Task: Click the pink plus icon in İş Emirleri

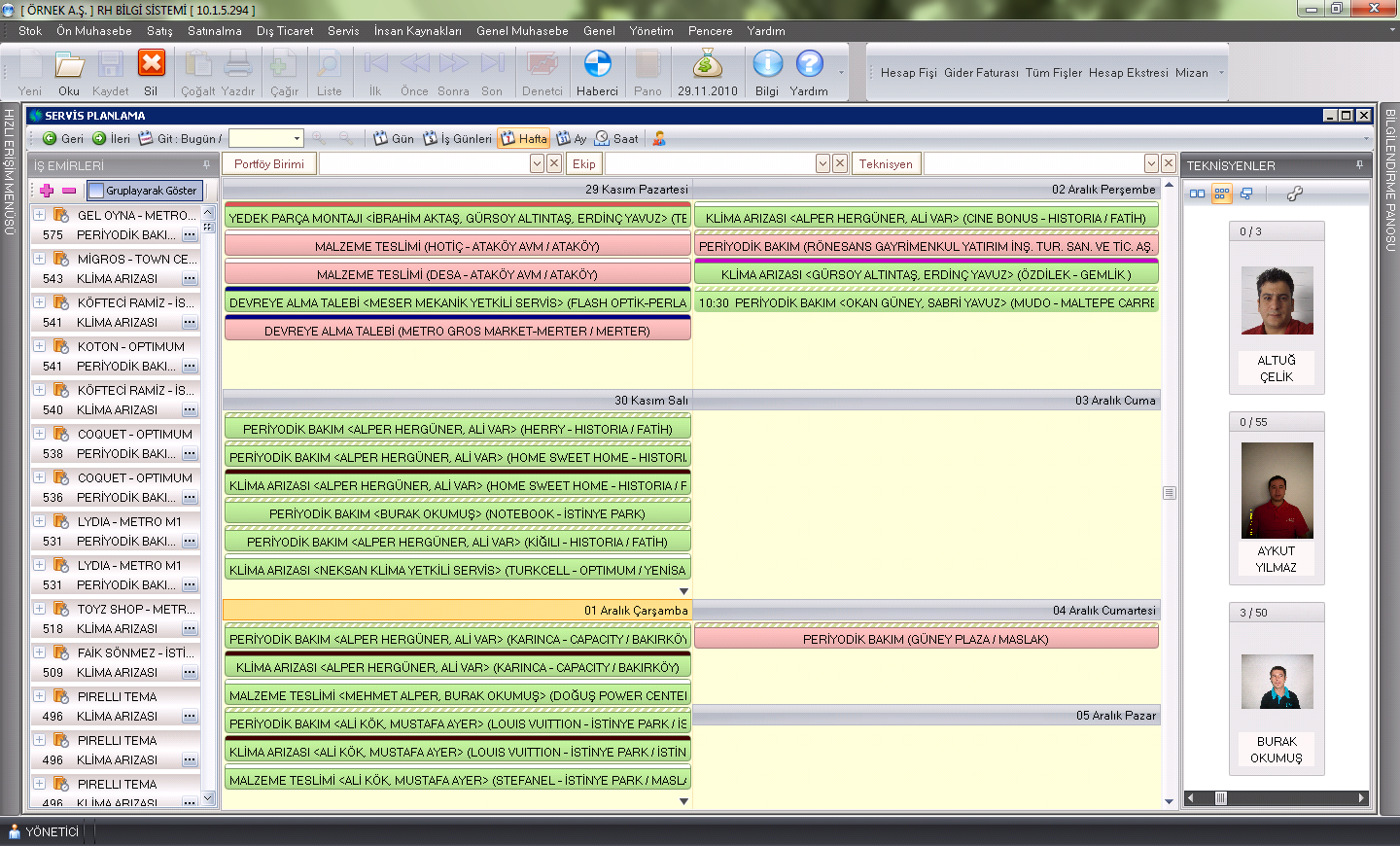Action: [47, 191]
